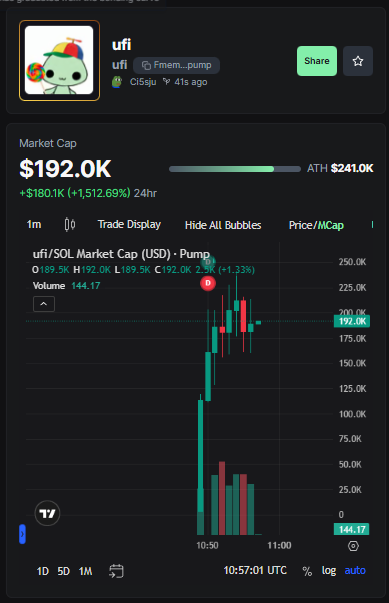The image size is (389, 603).
Task: Open the 1m interval selector
Action: coord(34,224)
